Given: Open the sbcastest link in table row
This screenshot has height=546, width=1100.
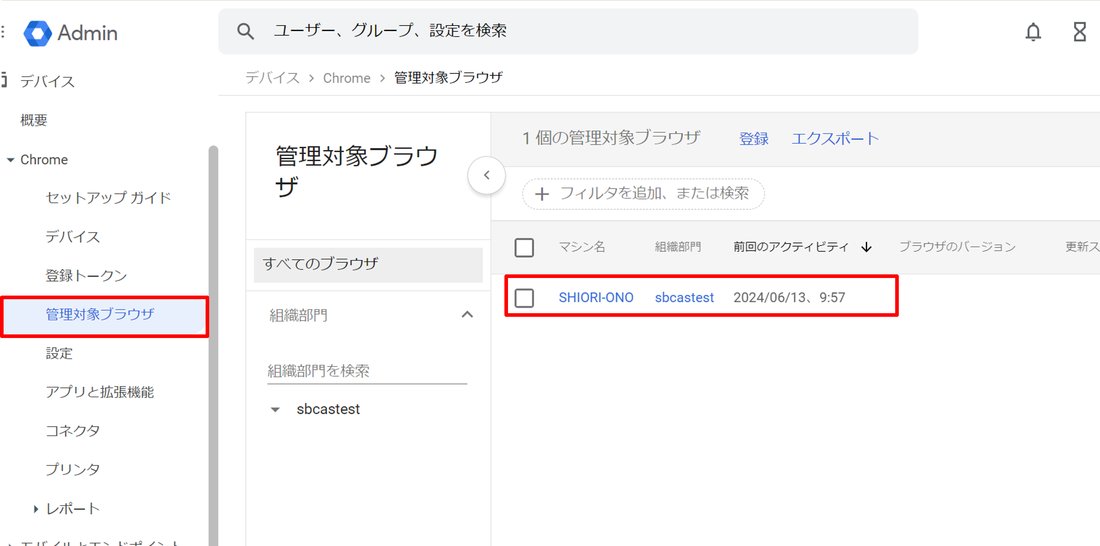Looking at the screenshot, I should (x=684, y=298).
